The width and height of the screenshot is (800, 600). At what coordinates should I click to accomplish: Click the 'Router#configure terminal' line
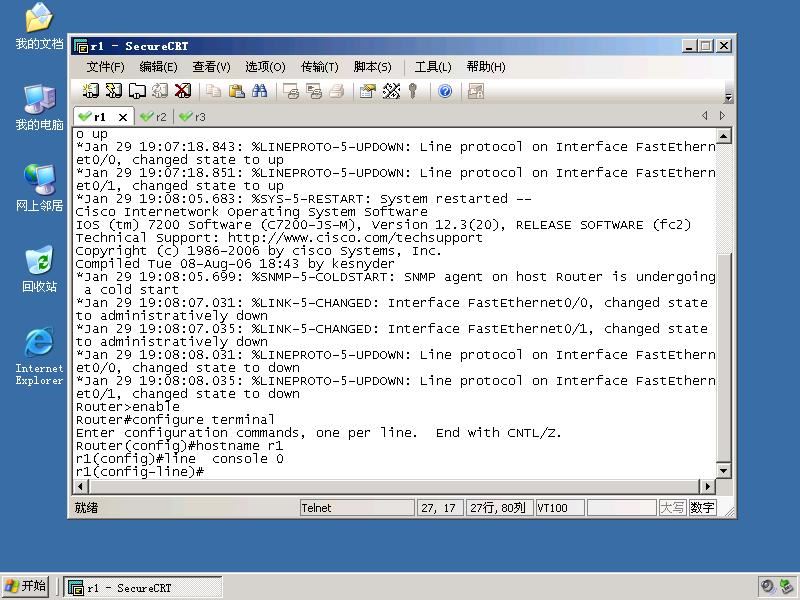(175, 420)
